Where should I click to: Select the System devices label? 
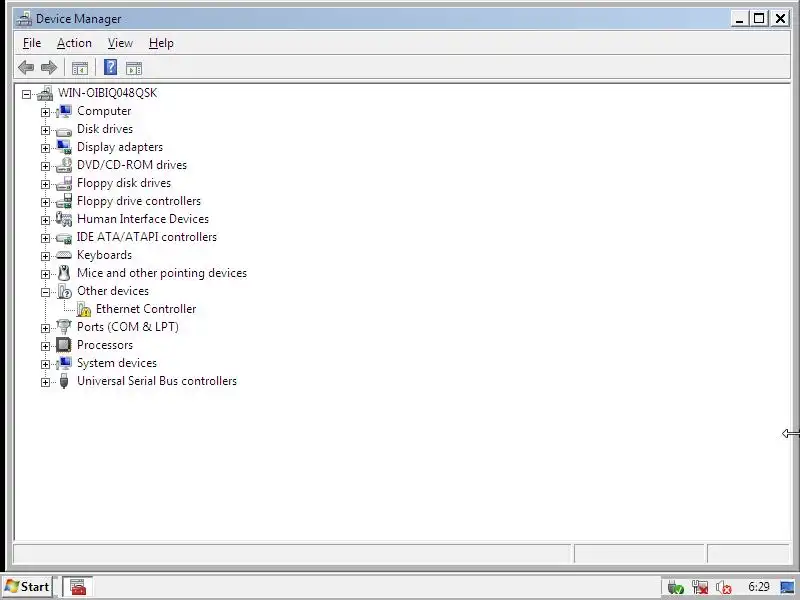(117, 363)
